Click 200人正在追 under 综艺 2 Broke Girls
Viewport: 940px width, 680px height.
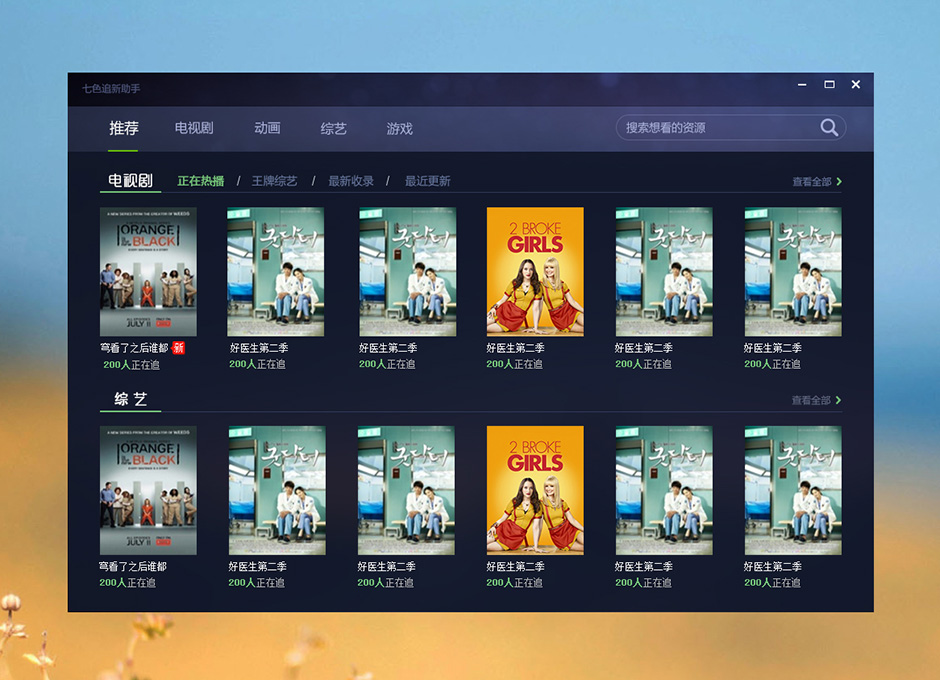pyautogui.click(x=514, y=582)
